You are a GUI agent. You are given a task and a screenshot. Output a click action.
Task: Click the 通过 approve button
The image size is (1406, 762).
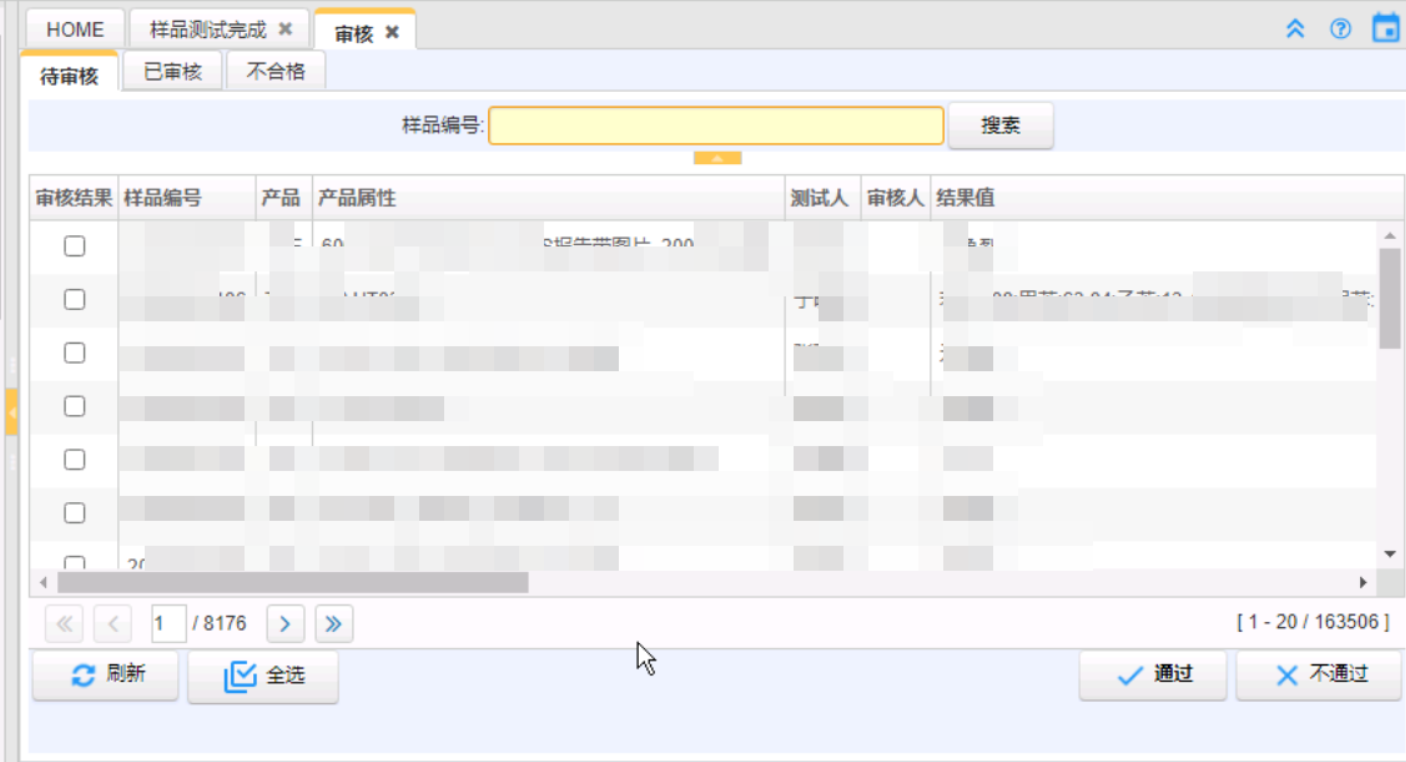pyautogui.click(x=1153, y=676)
